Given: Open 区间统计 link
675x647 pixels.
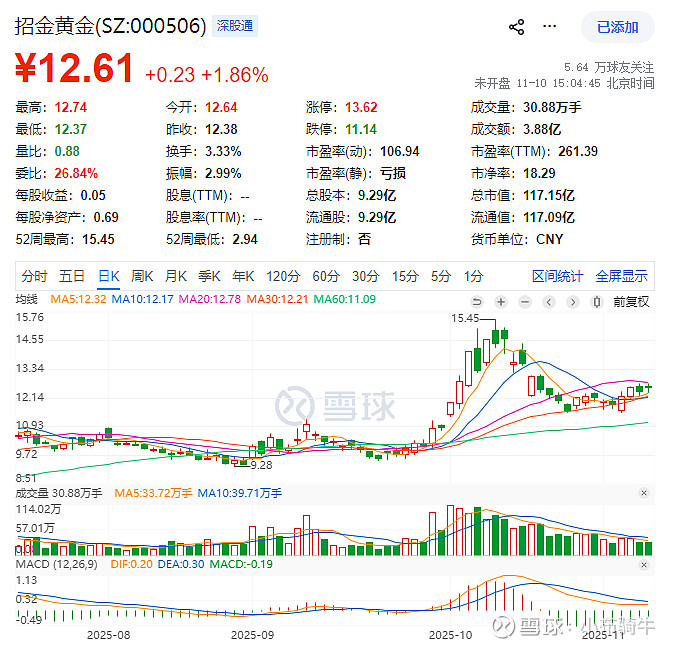Looking at the screenshot, I should coord(557,276).
